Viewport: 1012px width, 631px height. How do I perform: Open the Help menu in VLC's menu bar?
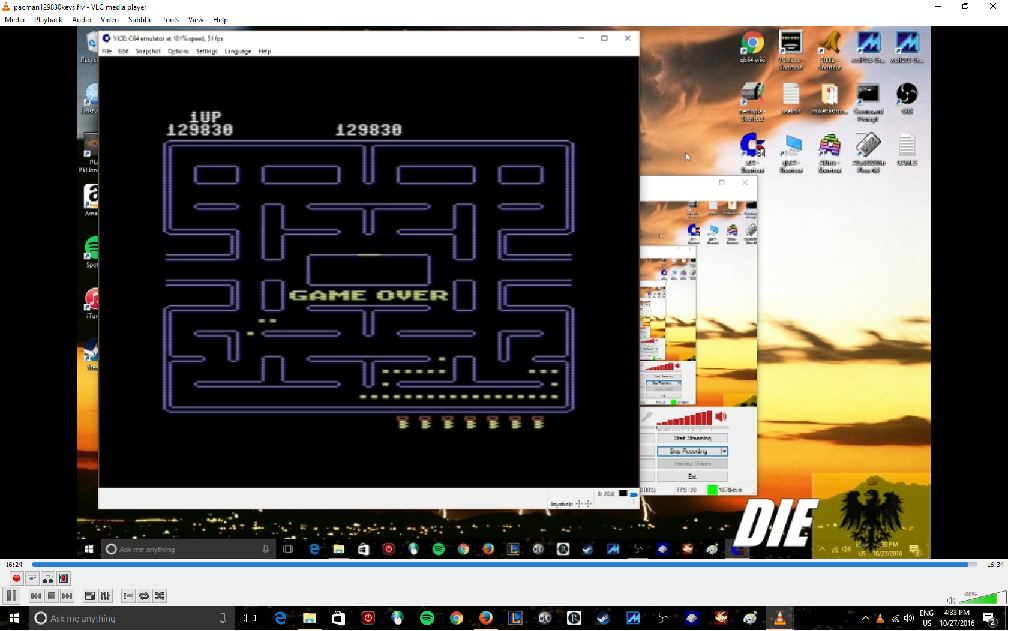pyautogui.click(x=220, y=20)
